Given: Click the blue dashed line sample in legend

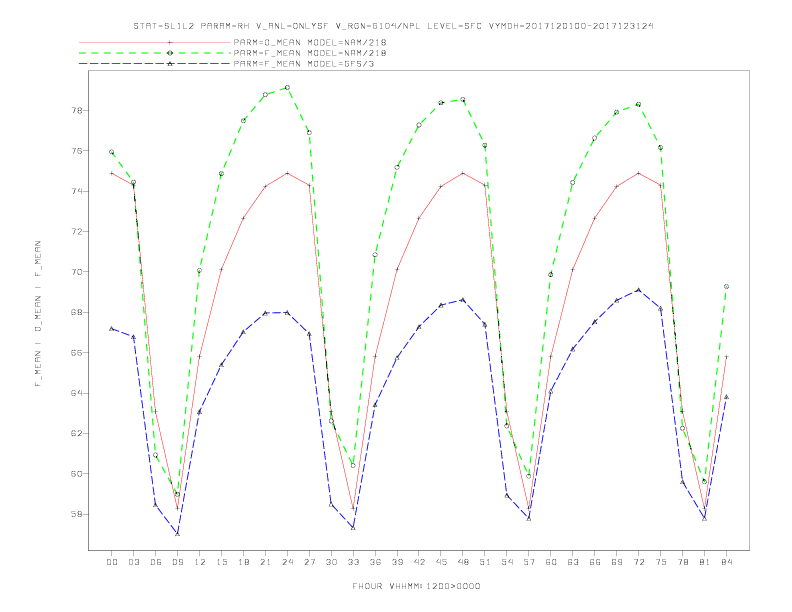Looking at the screenshot, I should click(155, 64).
